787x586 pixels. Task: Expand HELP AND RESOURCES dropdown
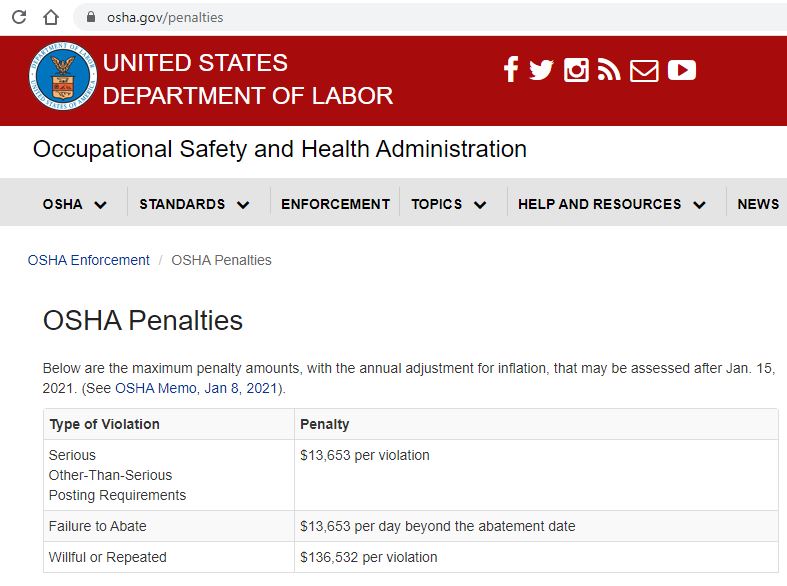pos(612,204)
